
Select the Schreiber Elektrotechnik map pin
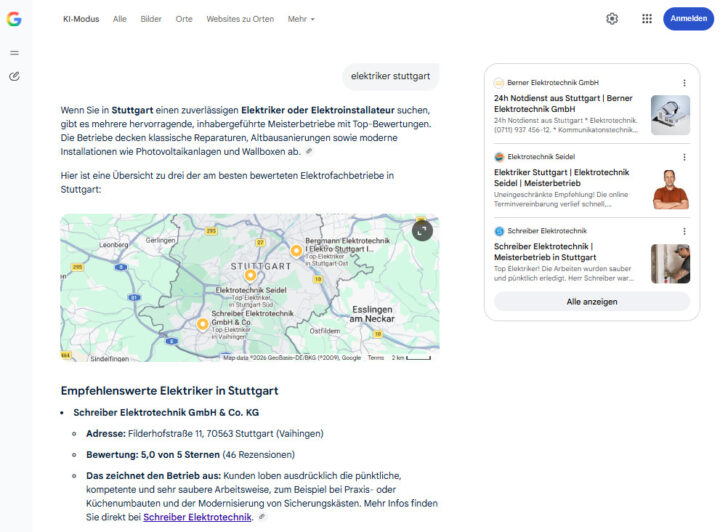pos(202,324)
